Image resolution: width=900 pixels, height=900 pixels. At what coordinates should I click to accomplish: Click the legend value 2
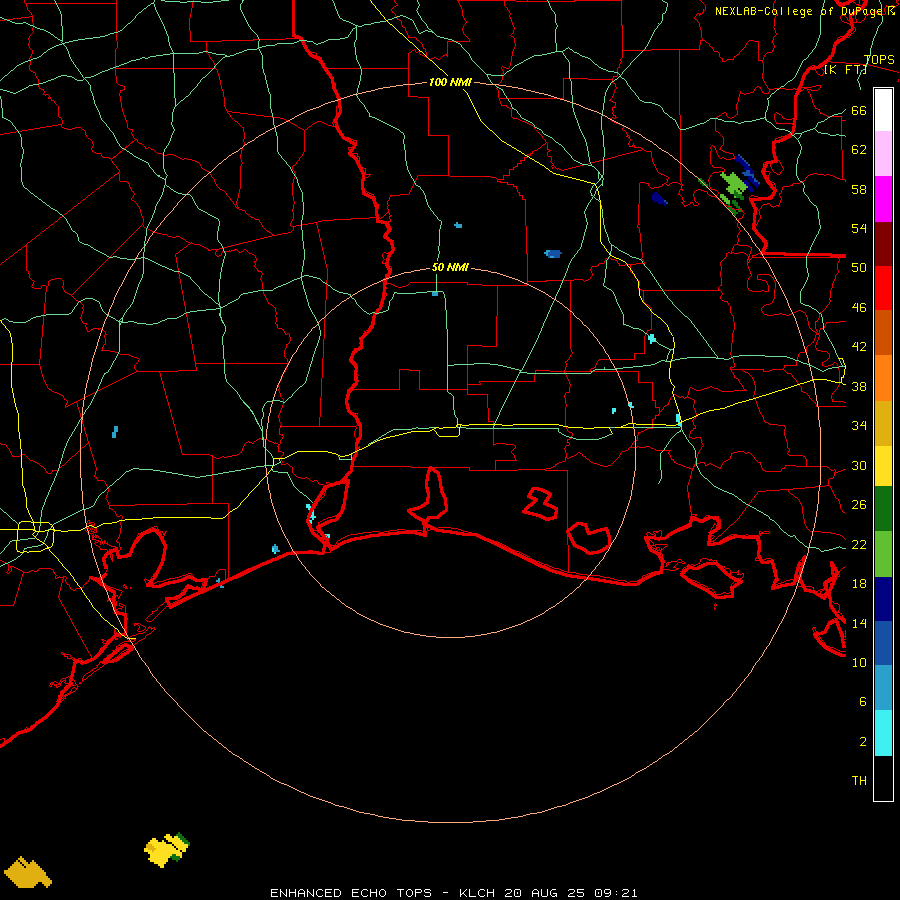(x=862, y=742)
